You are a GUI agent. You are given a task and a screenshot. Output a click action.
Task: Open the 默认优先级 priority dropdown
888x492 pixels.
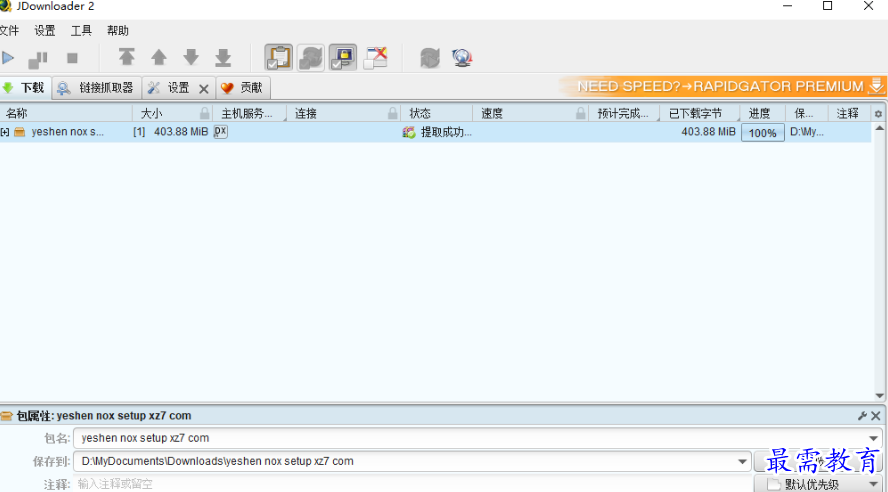(818, 485)
